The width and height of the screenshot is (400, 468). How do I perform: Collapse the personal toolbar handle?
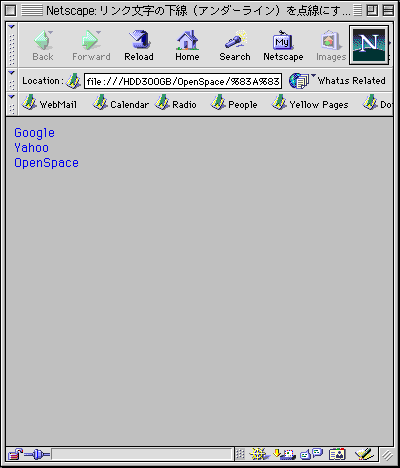tap(12, 104)
